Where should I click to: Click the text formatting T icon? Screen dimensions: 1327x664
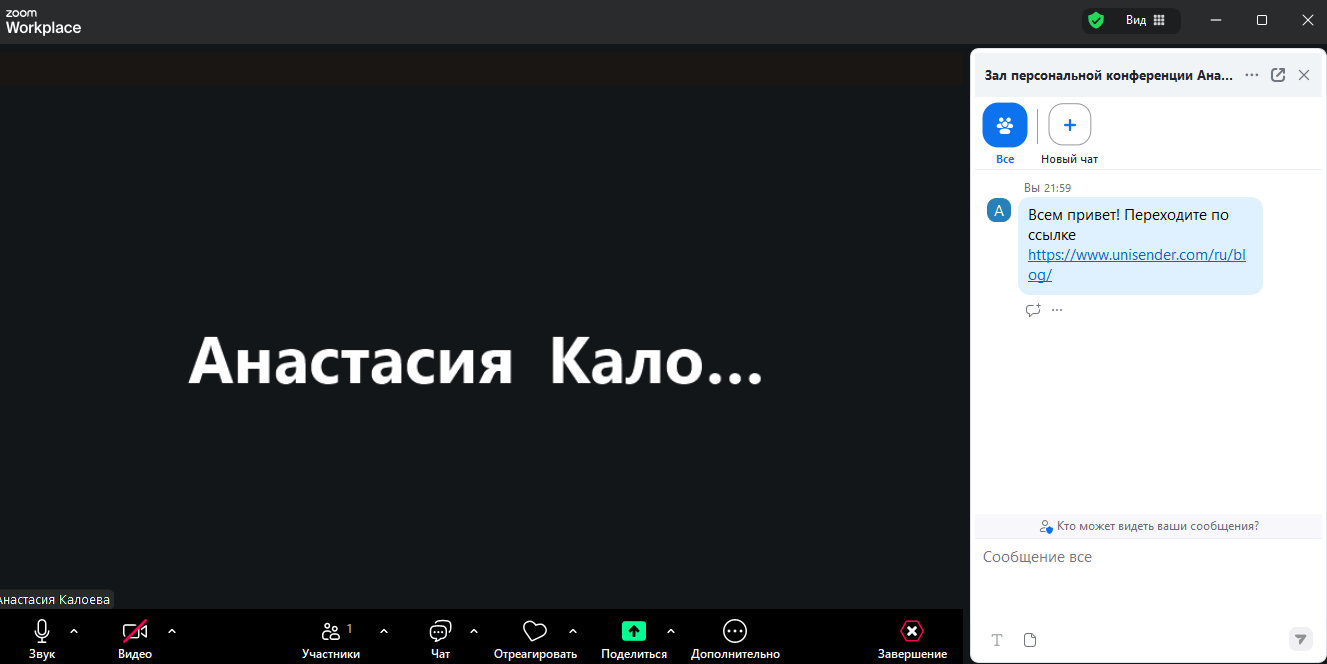click(x=996, y=640)
